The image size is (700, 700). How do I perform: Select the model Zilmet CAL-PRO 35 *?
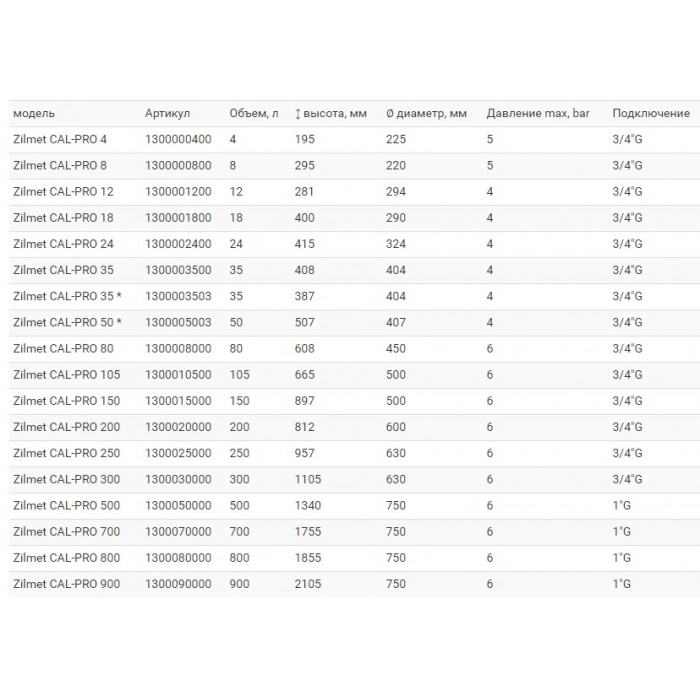67,296
